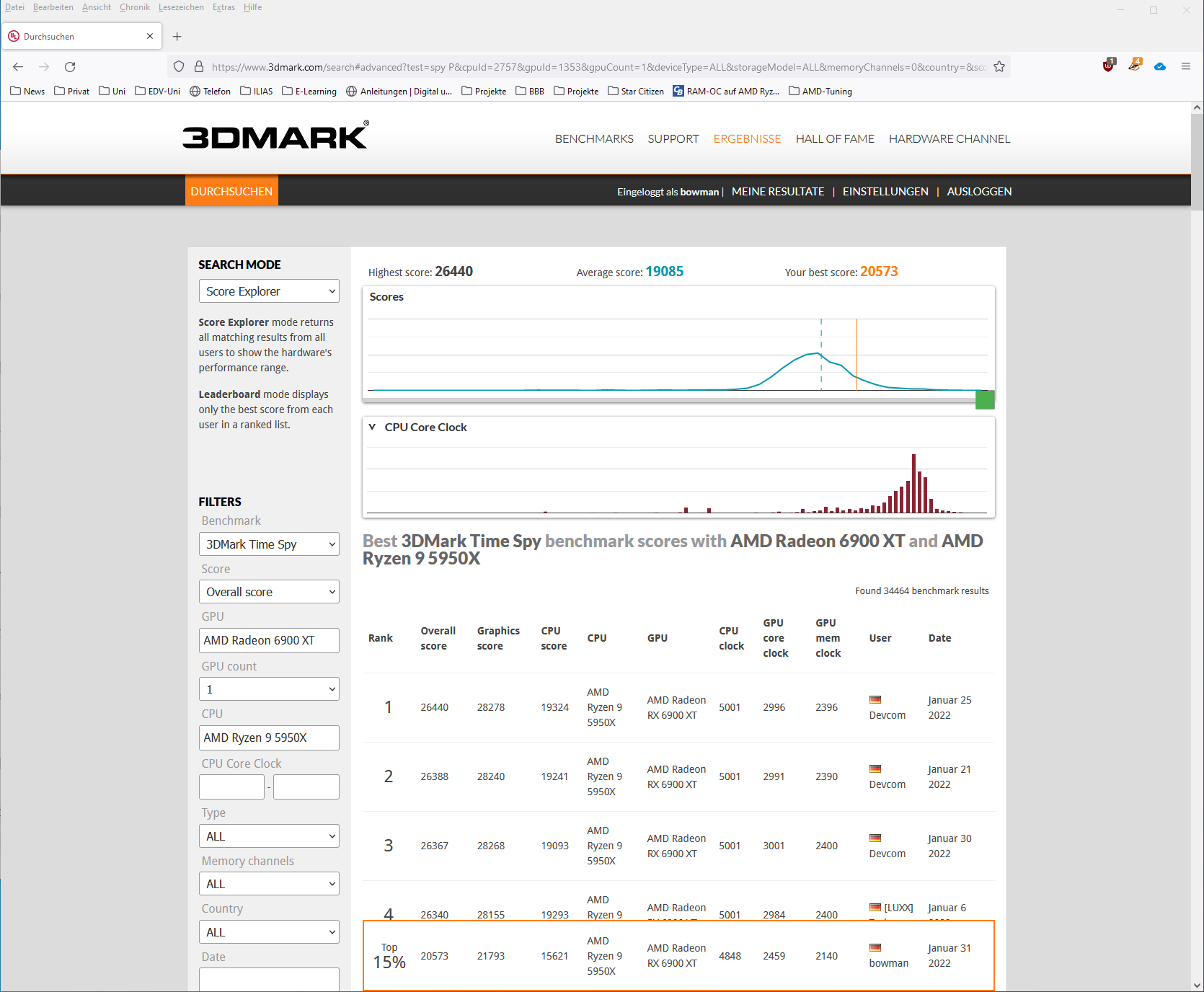
Task: Click user bowman in highlighted row
Action: (x=889, y=963)
